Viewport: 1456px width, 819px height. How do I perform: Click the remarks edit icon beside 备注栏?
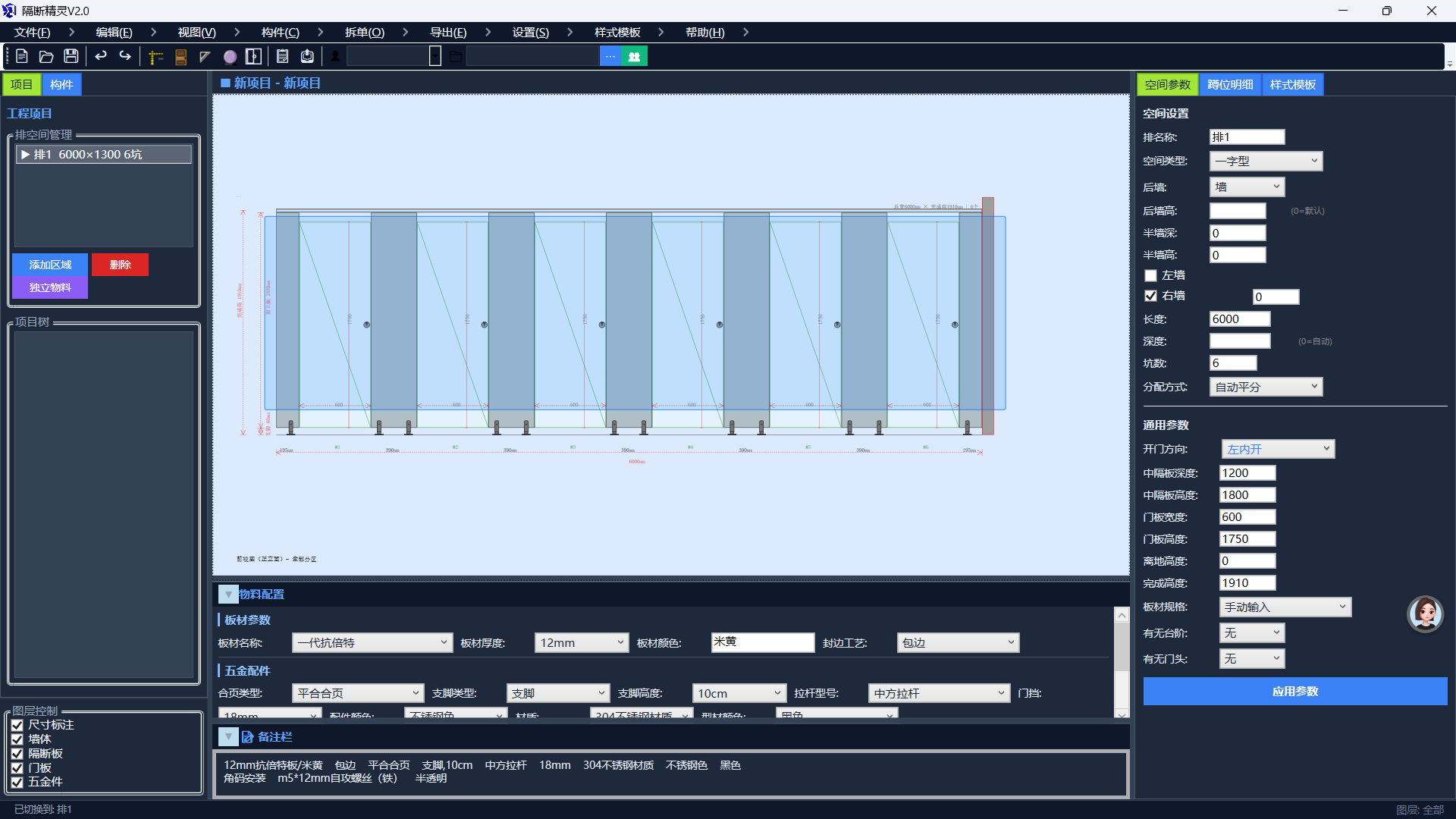247,736
